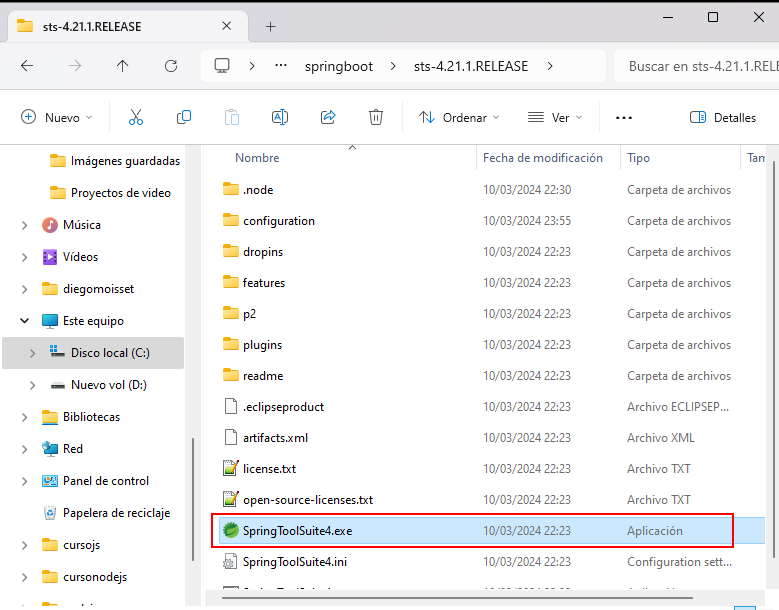Image resolution: width=779 pixels, height=610 pixels.
Task: Expand the Vídeos tree node
Action: [24, 257]
